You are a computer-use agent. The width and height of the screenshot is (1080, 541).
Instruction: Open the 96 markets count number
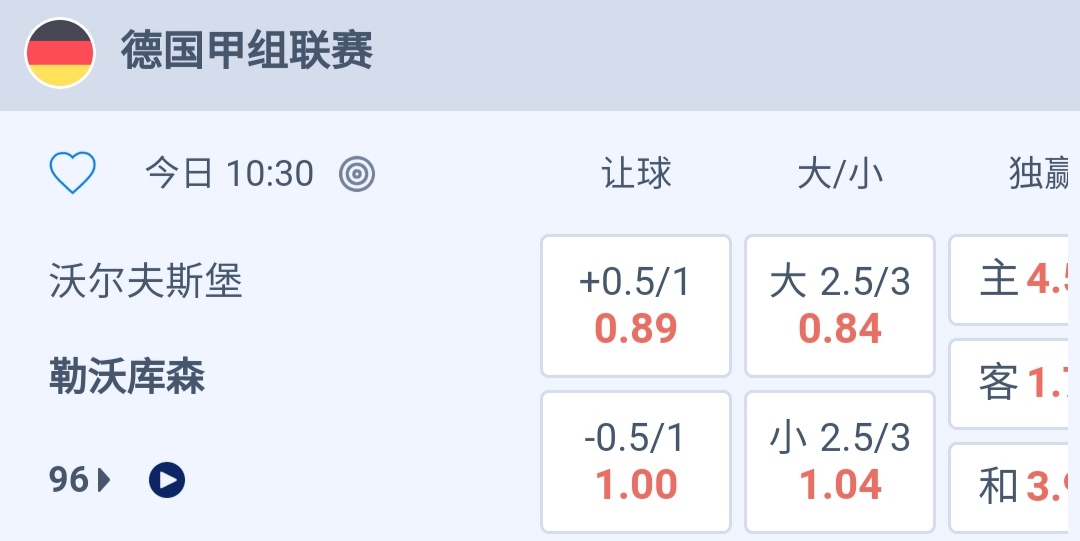coord(69,481)
